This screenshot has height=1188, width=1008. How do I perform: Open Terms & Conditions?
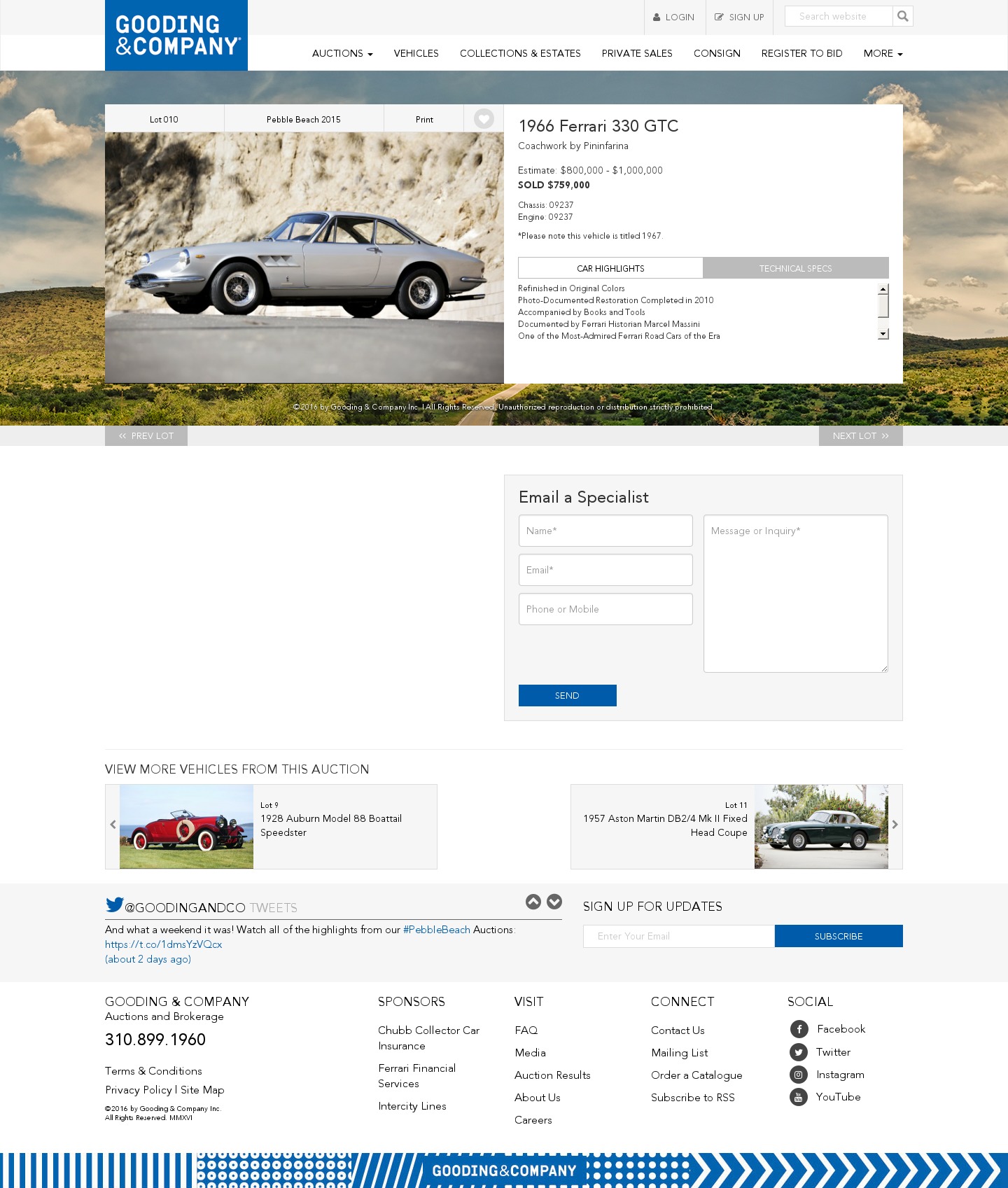153,1071
